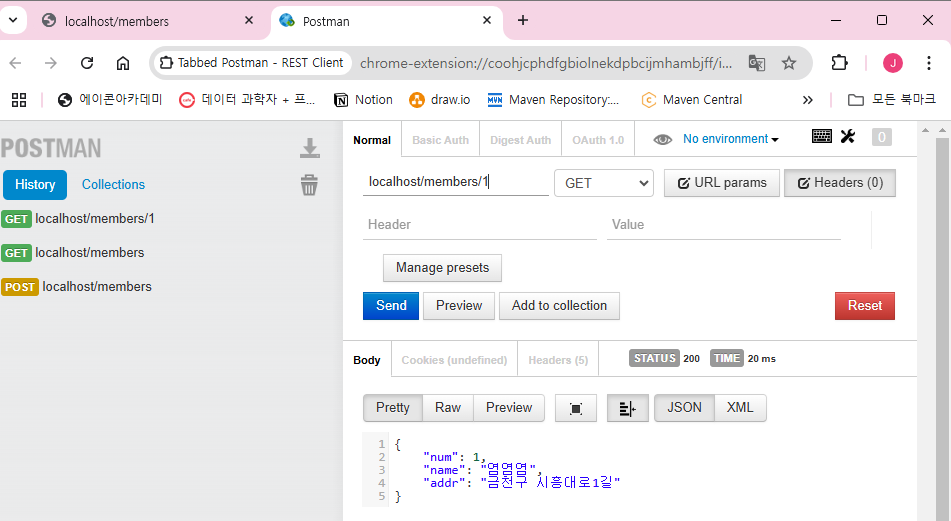Open the 모든 북마크 folder
Viewport: 951px width, 521px height.
(x=892, y=99)
